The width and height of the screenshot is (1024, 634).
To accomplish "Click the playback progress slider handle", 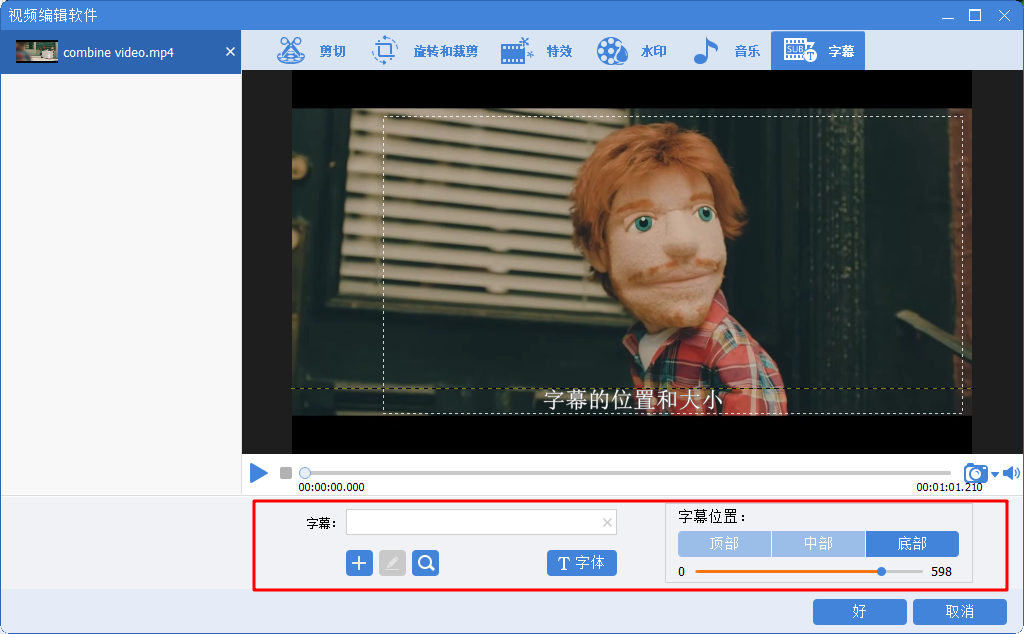I will point(305,473).
